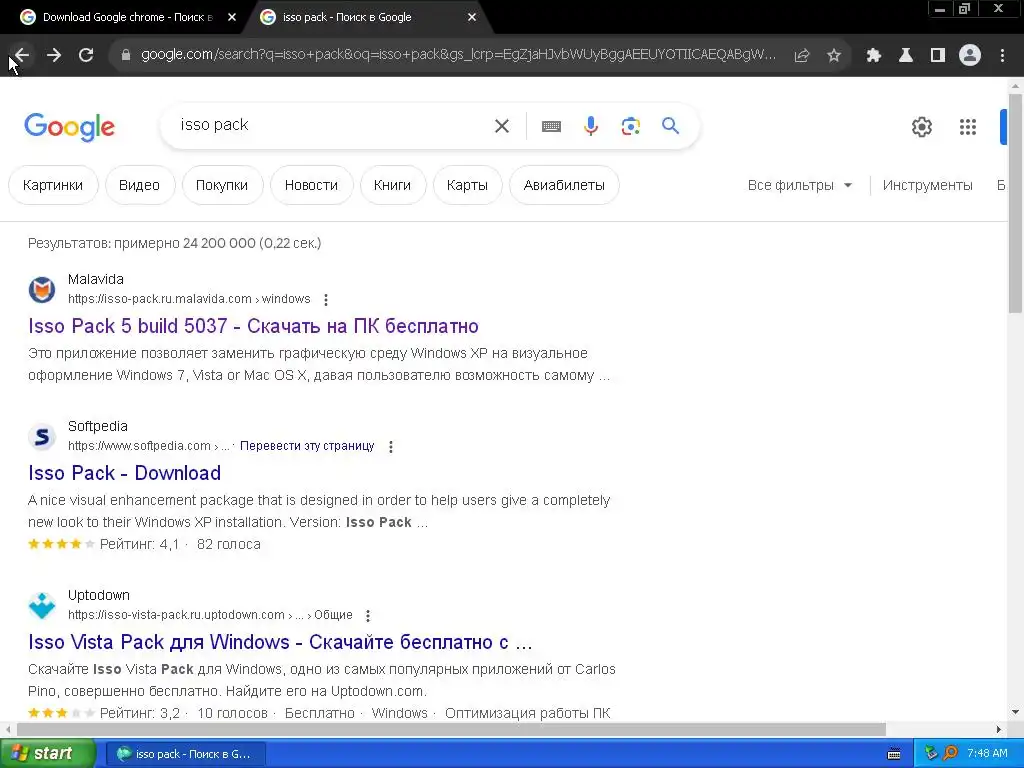Clear the search box with X
1024x768 pixels.
click(x=502, y=126)
